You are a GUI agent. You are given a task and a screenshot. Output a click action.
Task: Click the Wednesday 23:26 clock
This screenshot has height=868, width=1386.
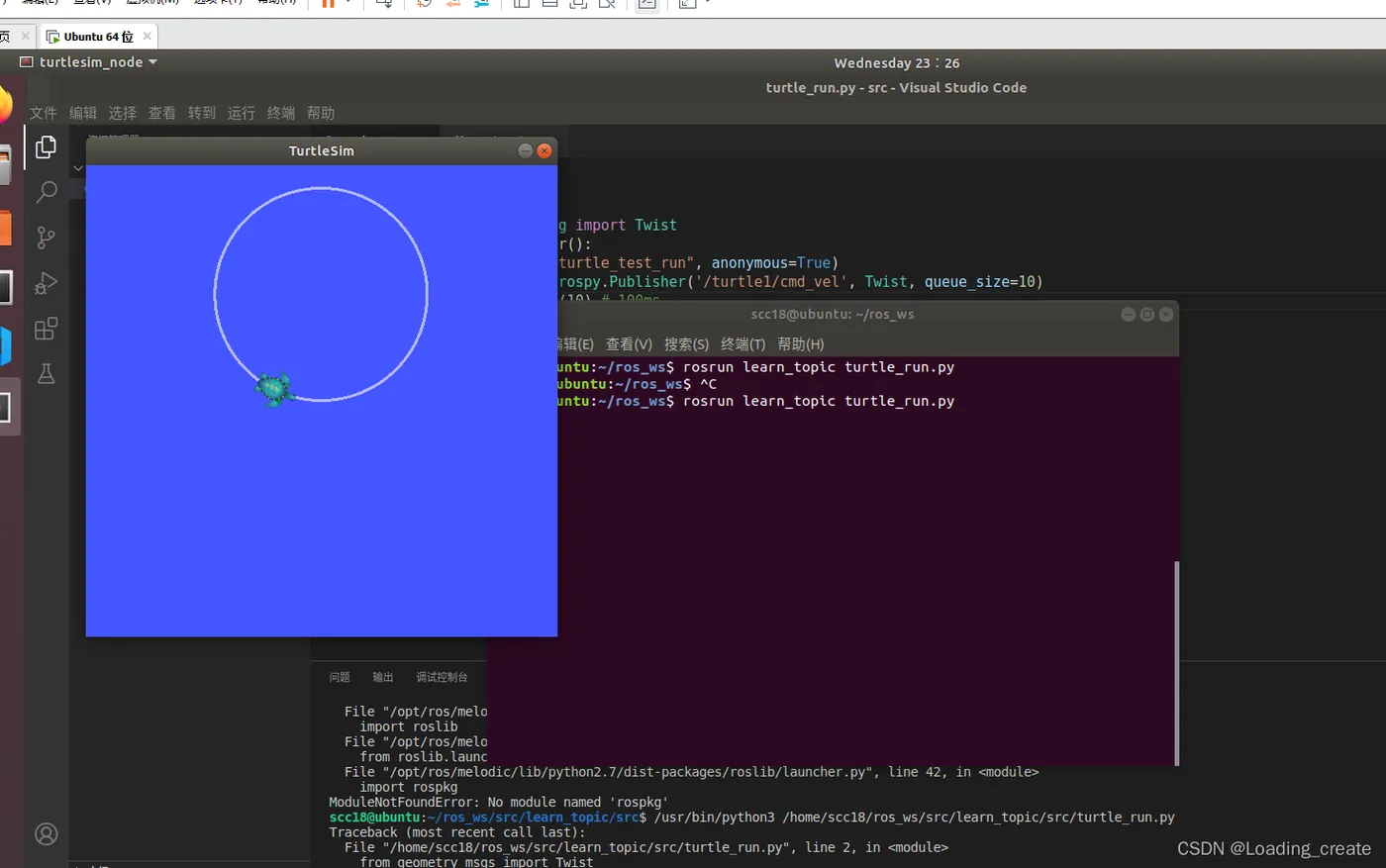coord(896,62)
